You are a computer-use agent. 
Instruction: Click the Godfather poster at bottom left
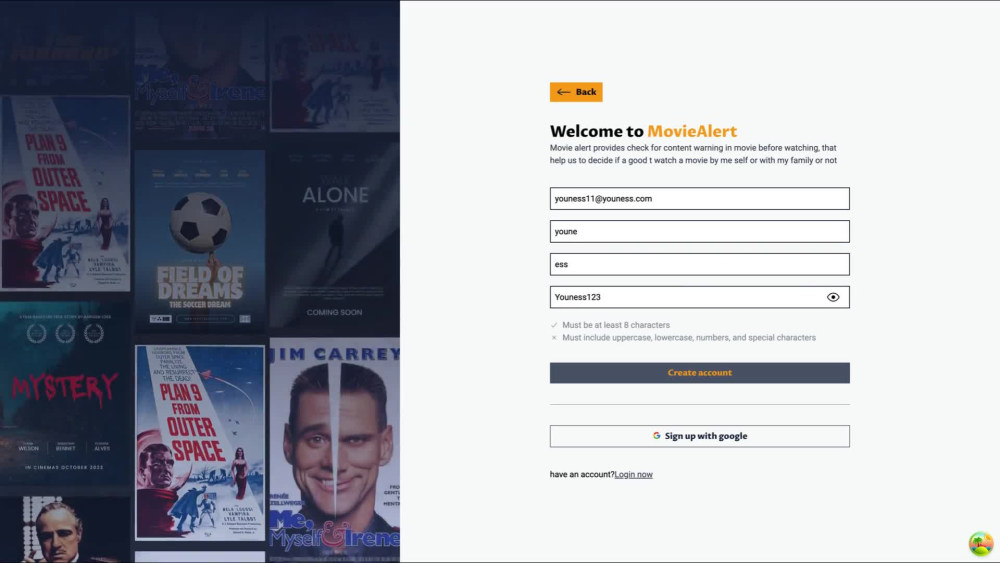tap(64, 530)
